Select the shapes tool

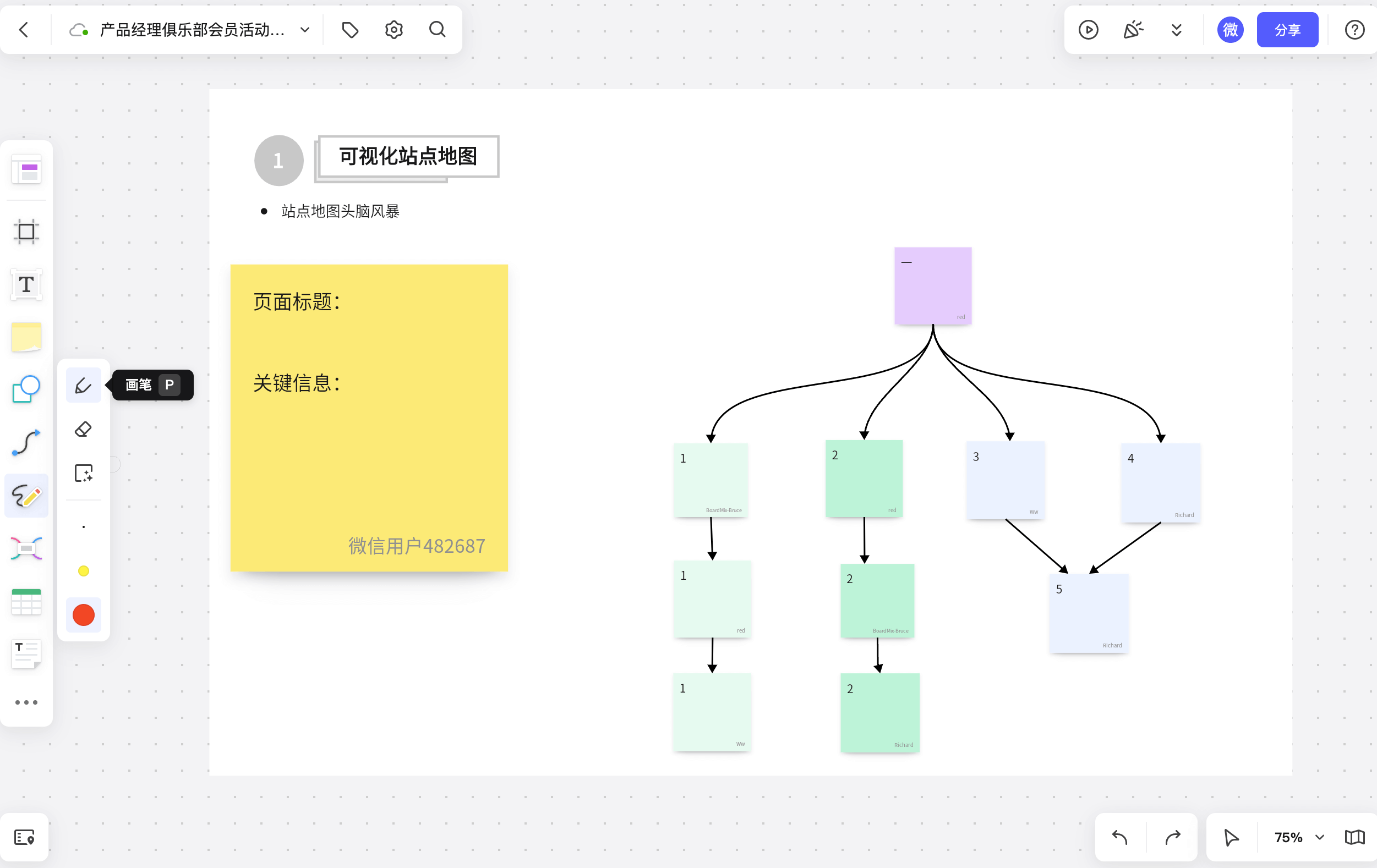(26, 389)
